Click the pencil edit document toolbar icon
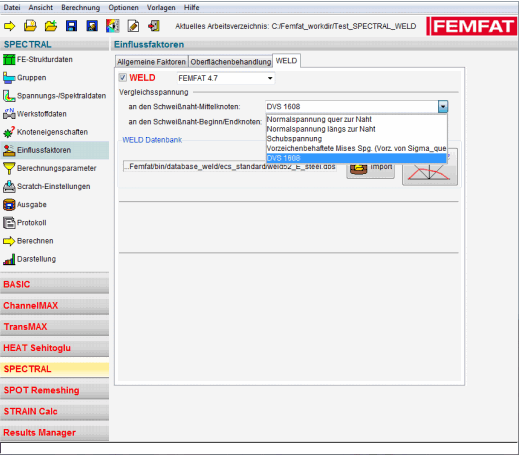Screen dimensions: 519x456 133,26
